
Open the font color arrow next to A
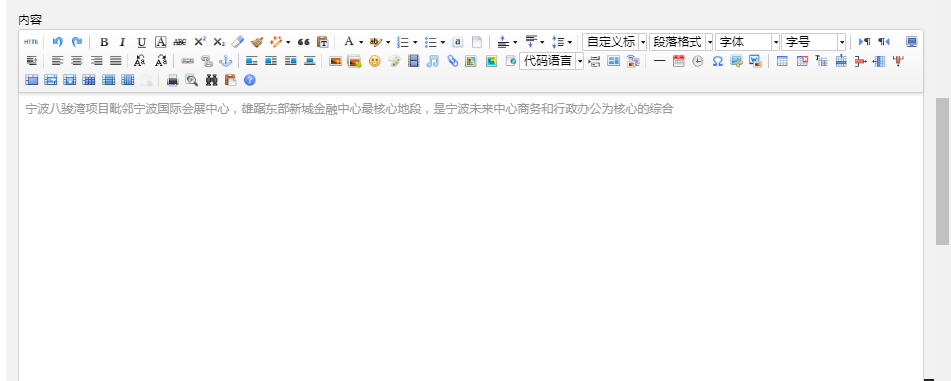click(361, 42)
